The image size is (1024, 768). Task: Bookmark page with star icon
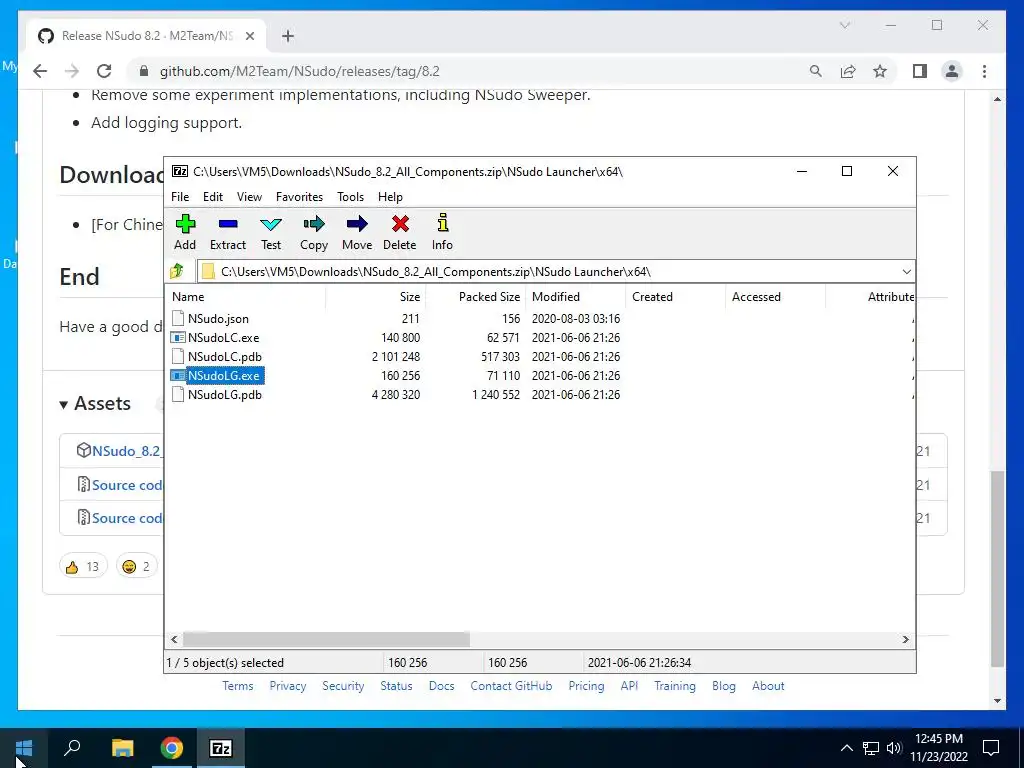tap(880, 71)
